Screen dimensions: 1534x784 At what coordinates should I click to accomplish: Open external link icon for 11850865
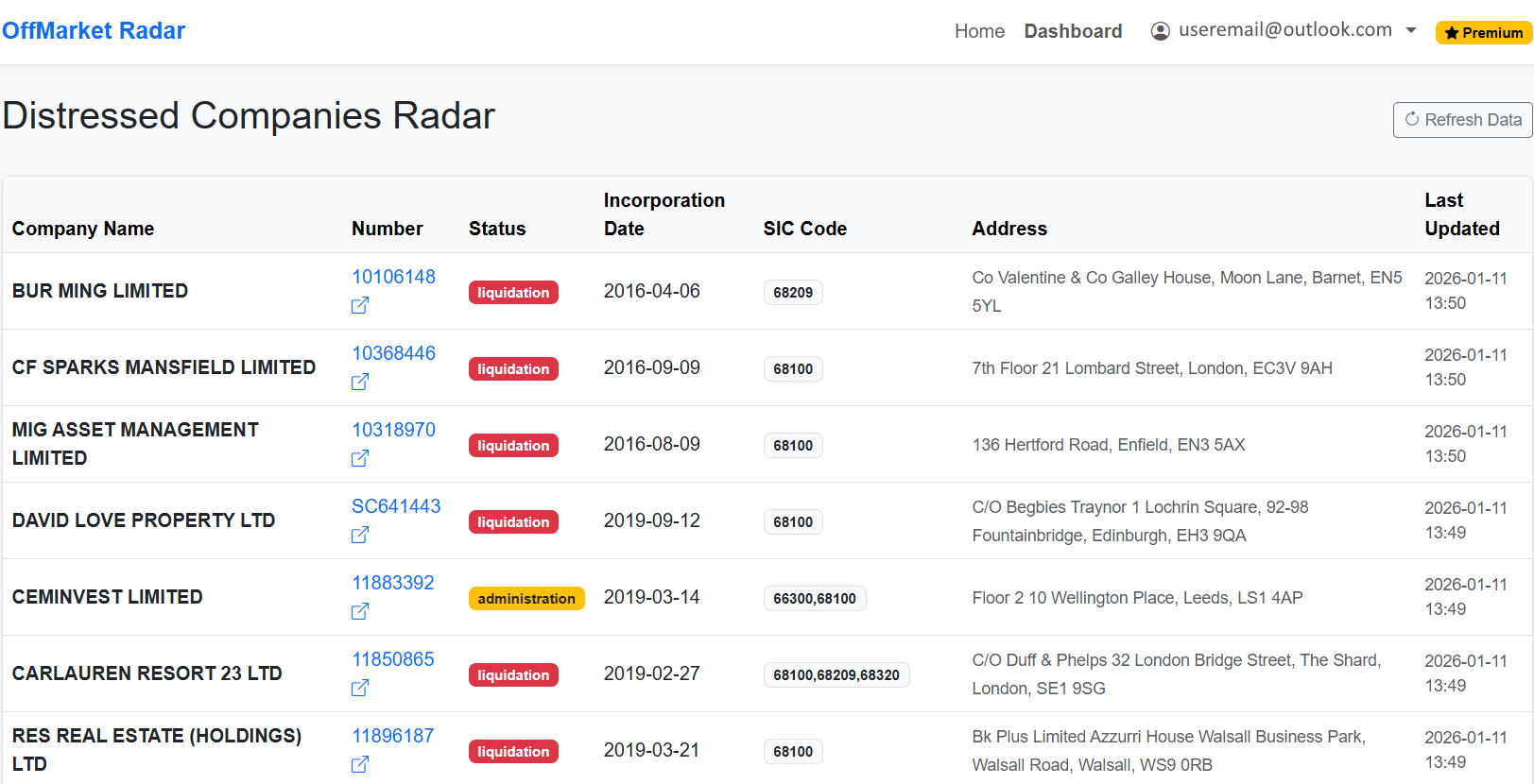click(x=360, y=689)
